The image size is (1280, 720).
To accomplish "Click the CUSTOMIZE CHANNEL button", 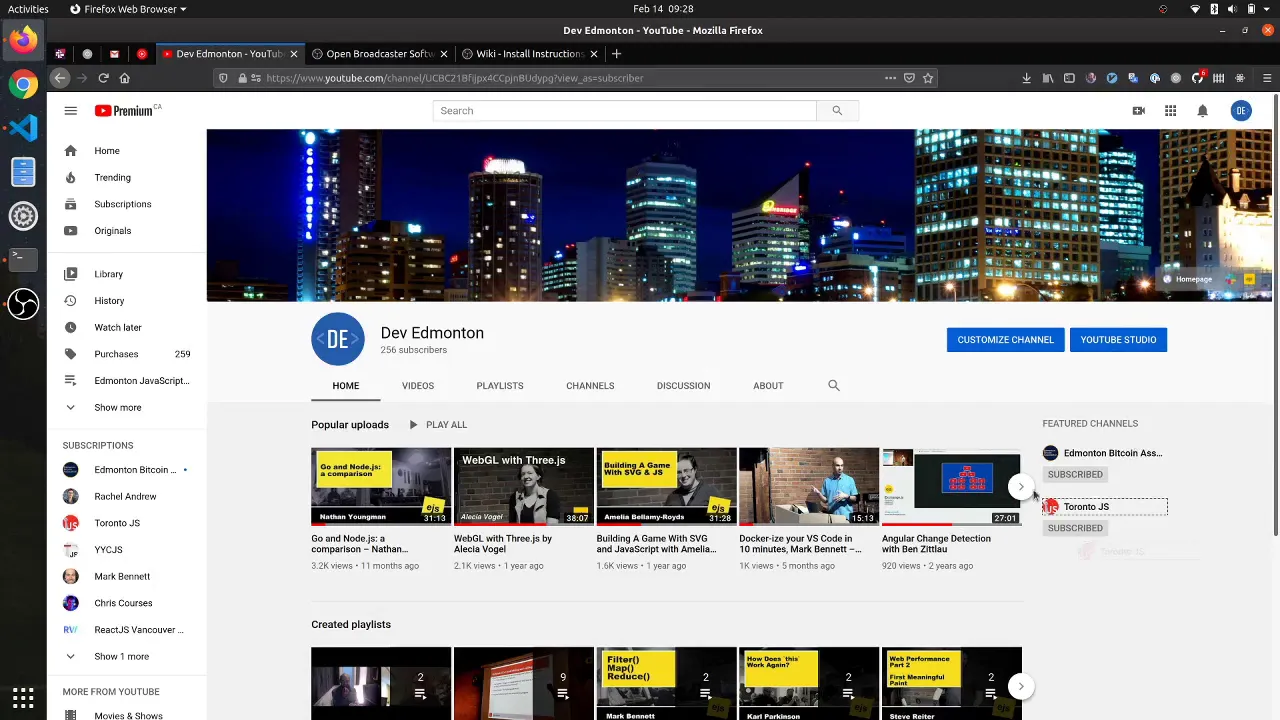I will click(1006, 340).
